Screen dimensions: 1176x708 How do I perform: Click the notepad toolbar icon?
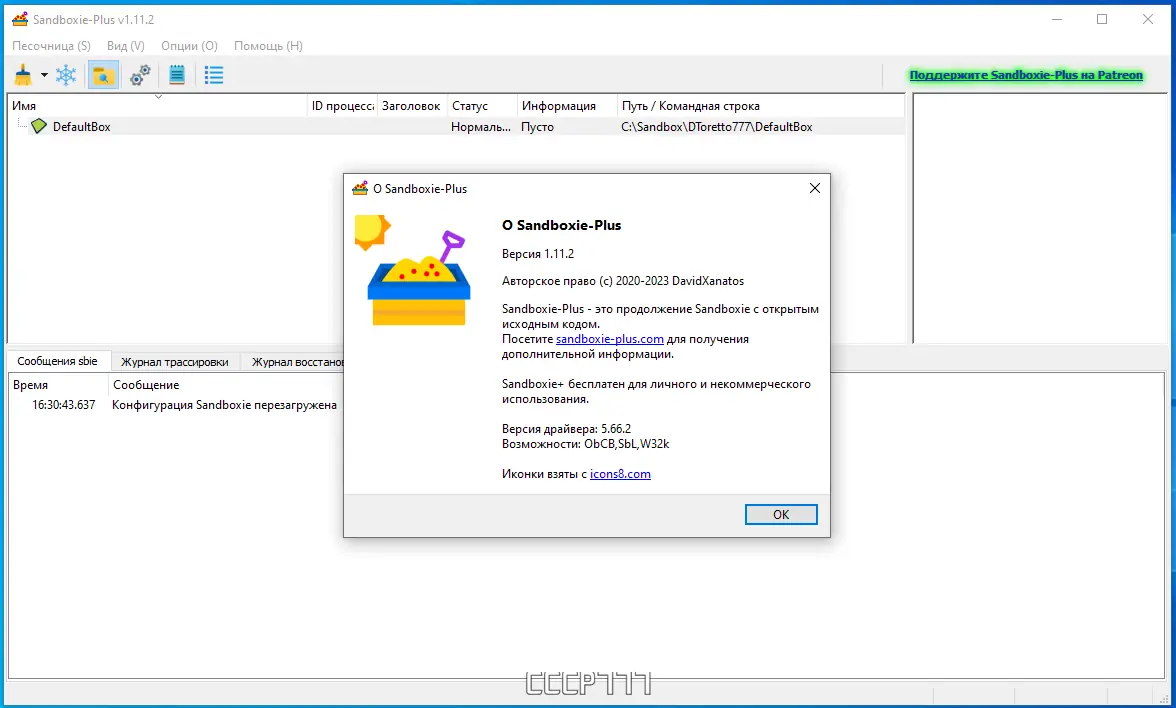point(177,75)
